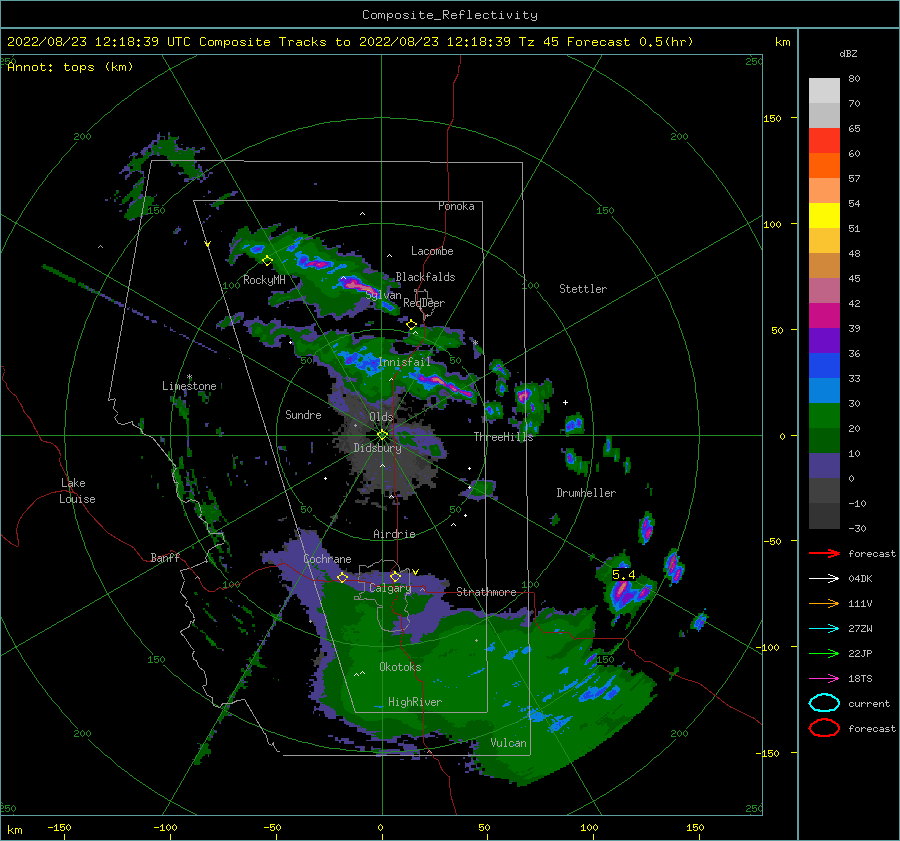Viewport: 900px width, 841px height.
Task: Select the green 22JP arrow legend icon
Action: (824, 653)
